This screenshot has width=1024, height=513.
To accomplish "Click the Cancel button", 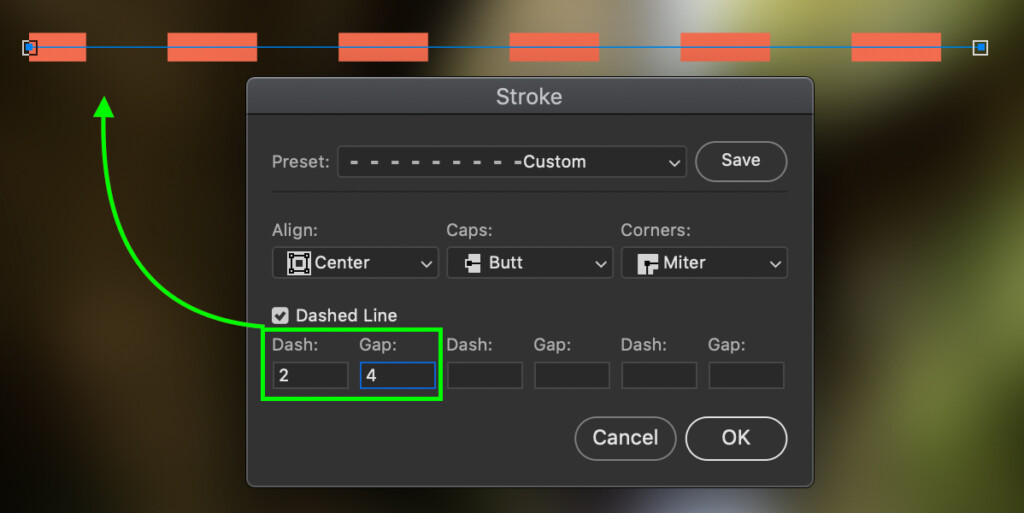I will pos(625,438).
